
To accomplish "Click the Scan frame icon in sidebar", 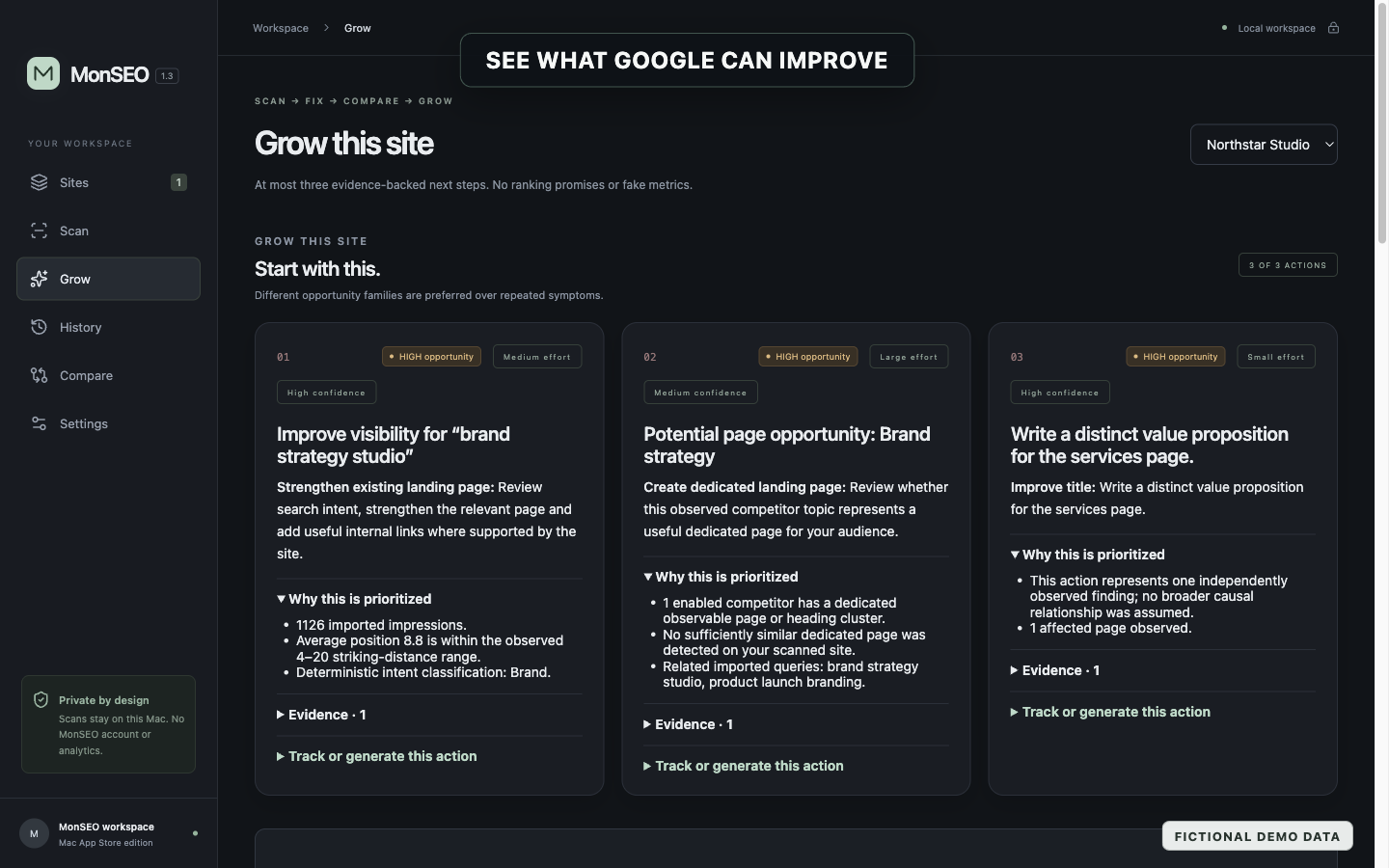I will [39, 231].
